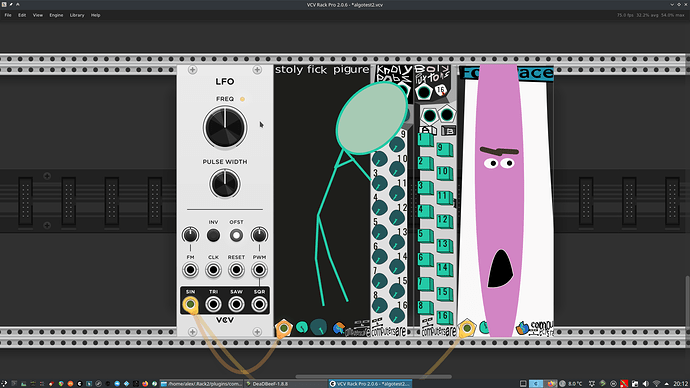The height and width of the screenshot is (388, 690).
Task: Click the SAW output jack on LFO
Action: 236,304
